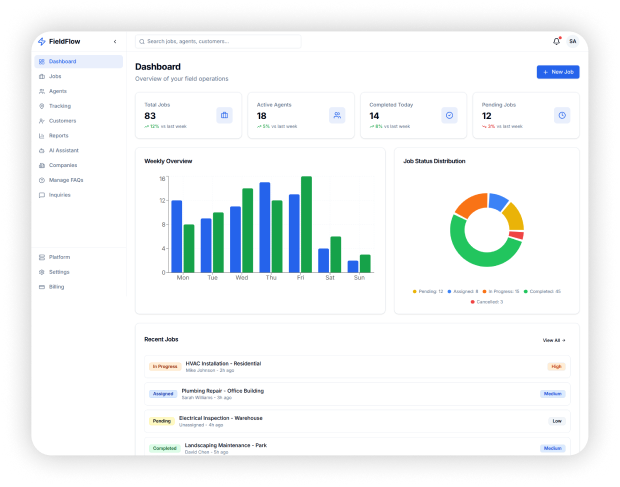Toggle the Pending legend item in chart
620x487 pixels.
(428, 291)
